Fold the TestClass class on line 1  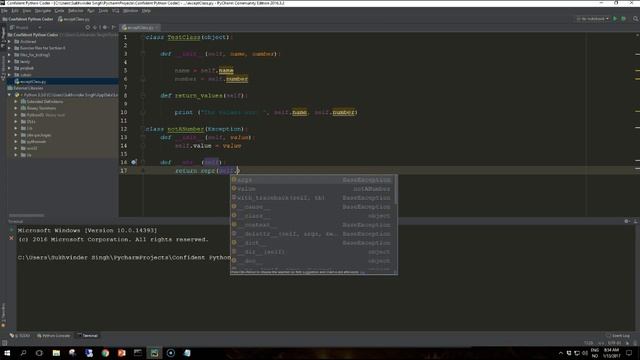(143, 37)
